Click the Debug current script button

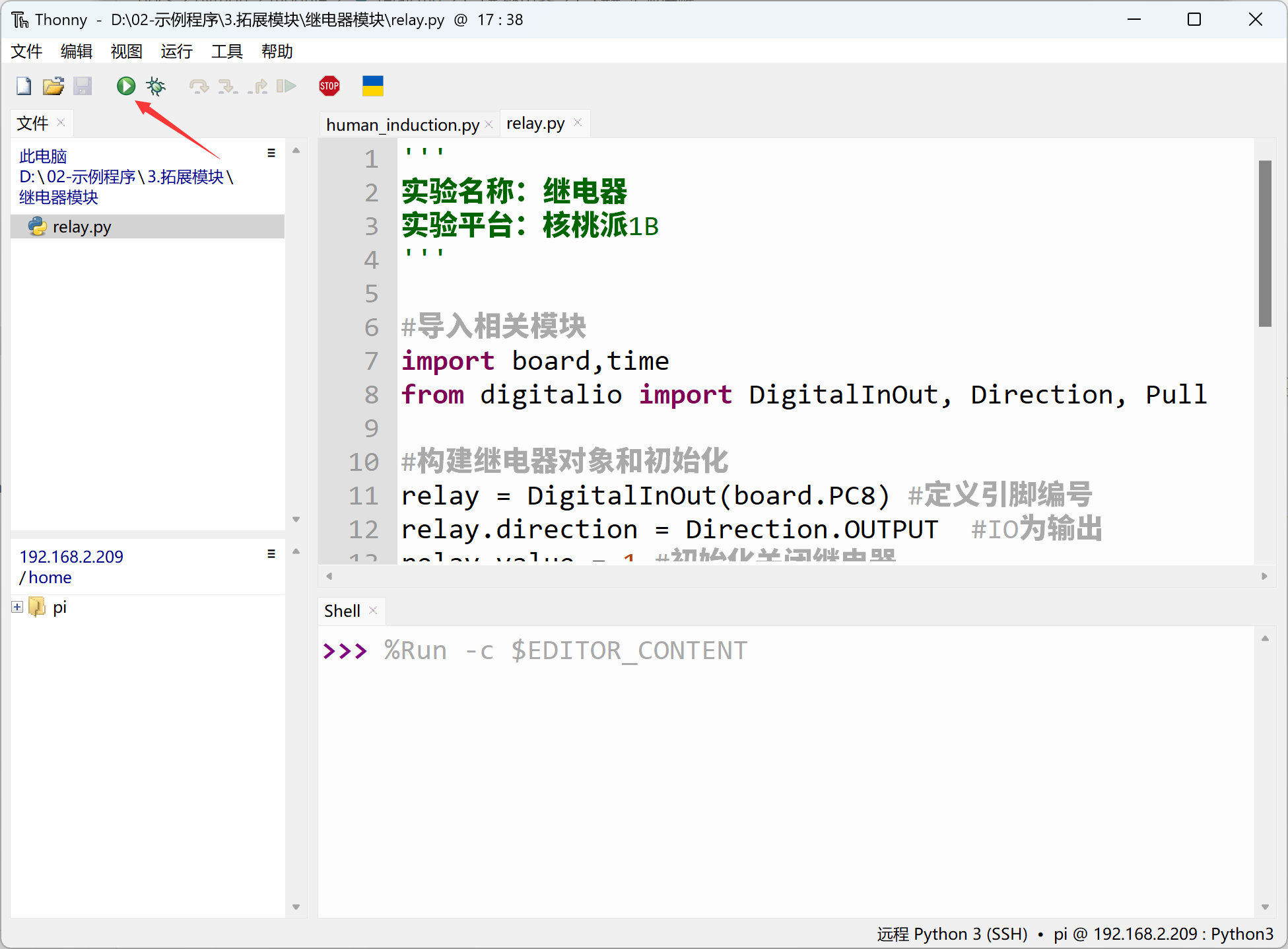[157, 86]
